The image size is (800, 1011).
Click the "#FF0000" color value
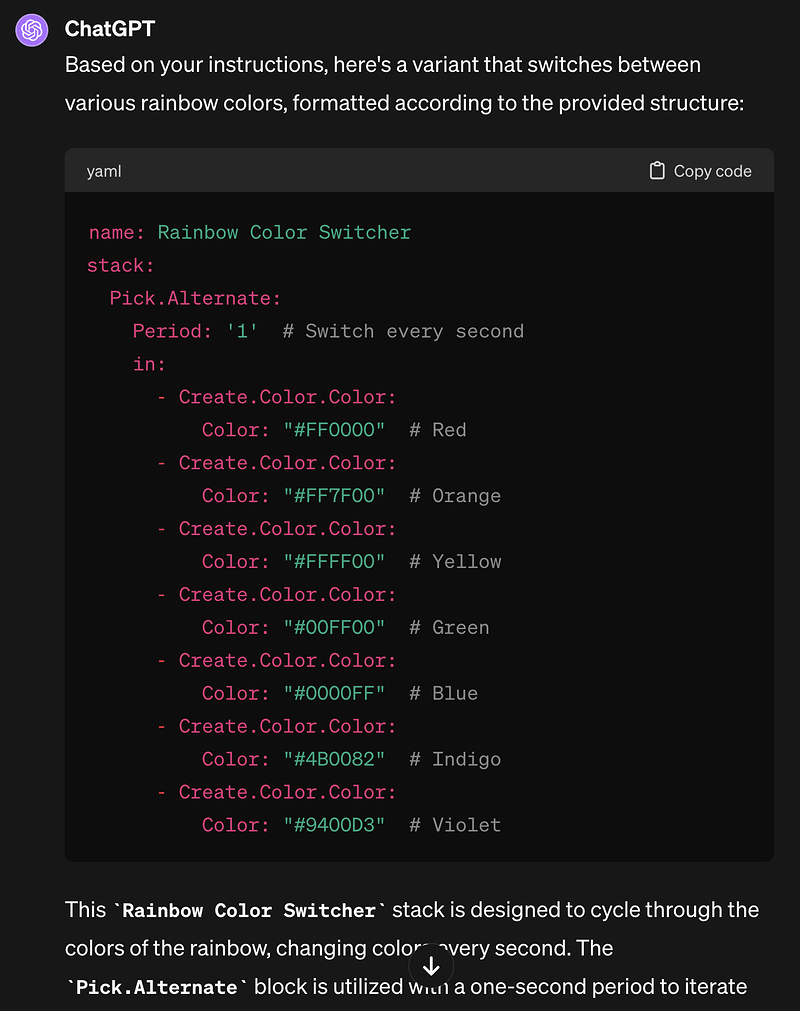(x=334, y=430)
